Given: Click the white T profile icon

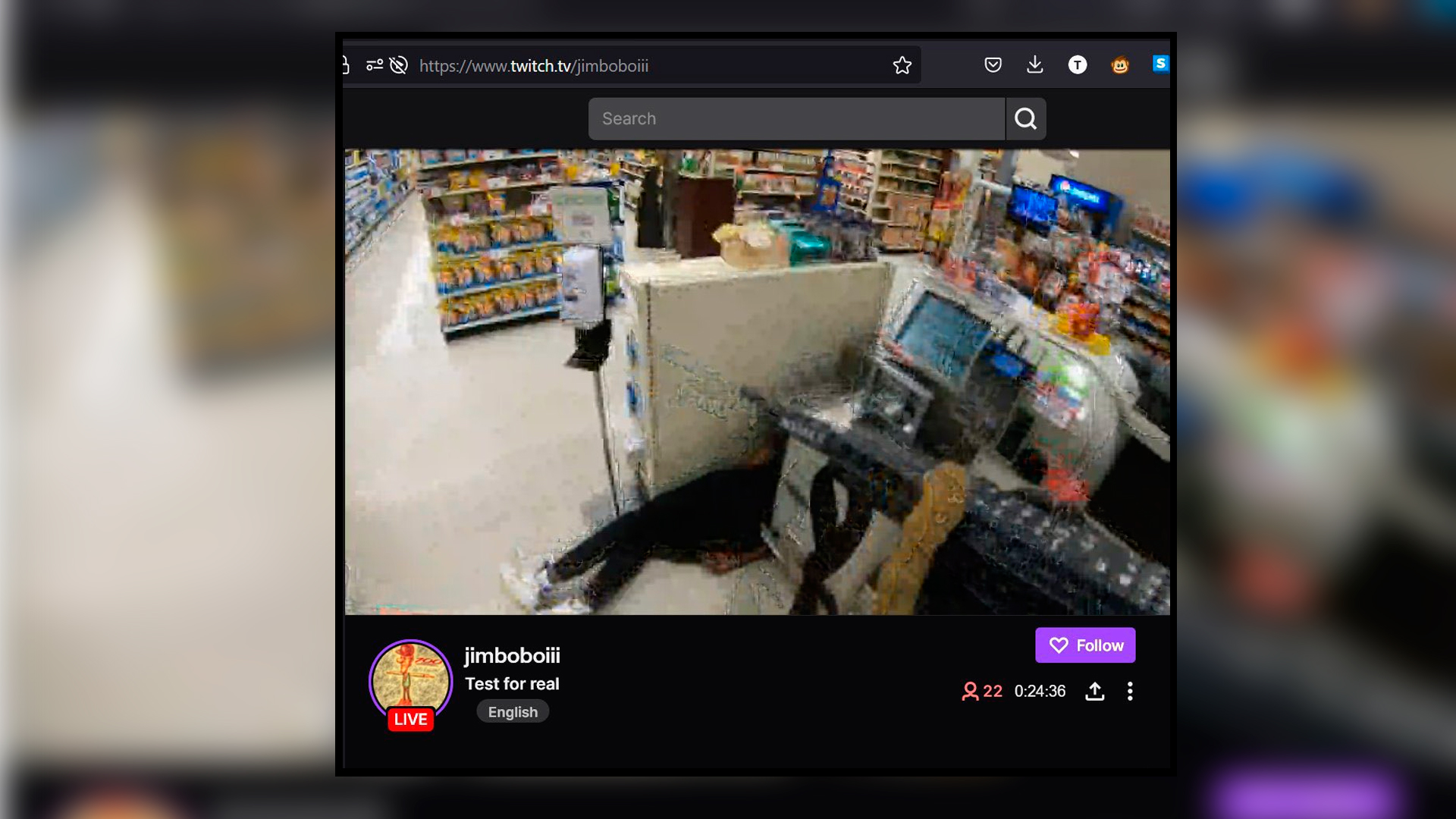Looking at the screenshot, I should (x=1077, y=65).
